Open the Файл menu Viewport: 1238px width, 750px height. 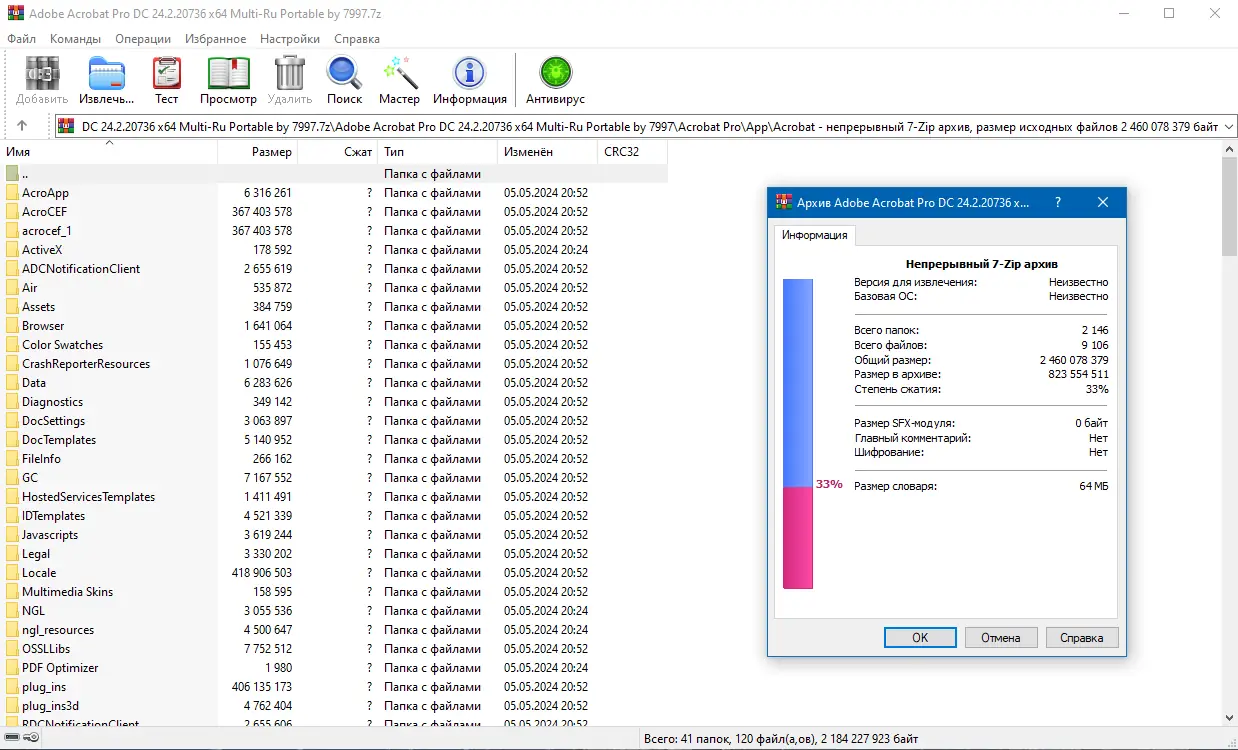pos(21,39)
